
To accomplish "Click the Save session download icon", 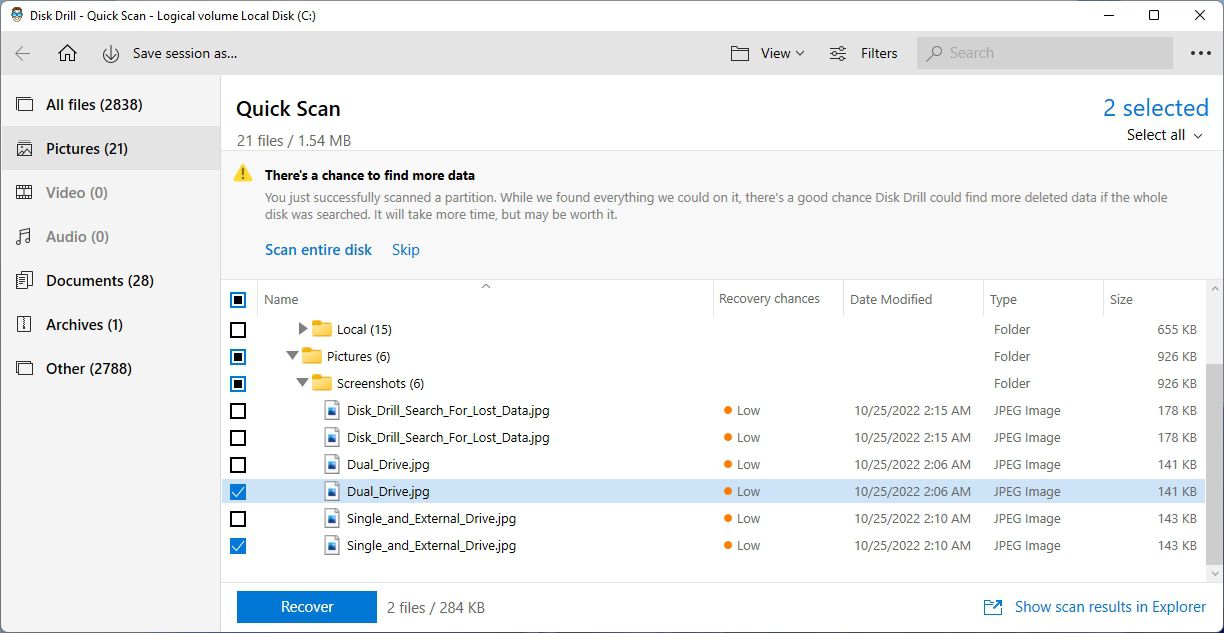I will pos(111,53).
